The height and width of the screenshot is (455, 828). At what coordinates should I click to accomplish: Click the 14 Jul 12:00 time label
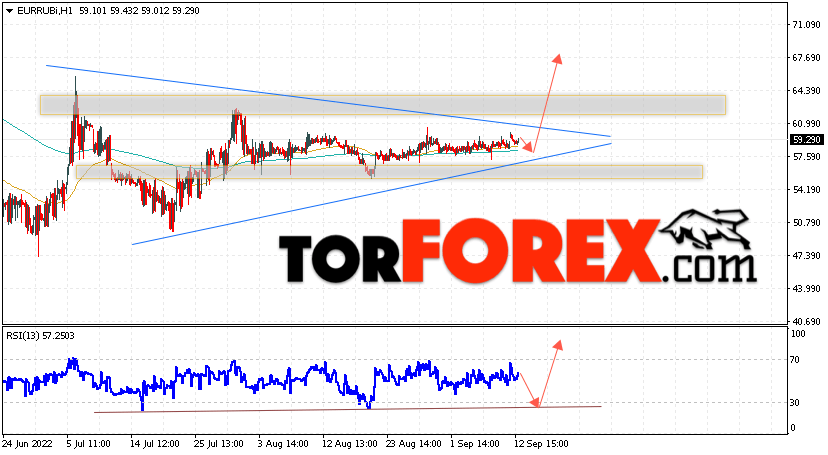[155, 444]
